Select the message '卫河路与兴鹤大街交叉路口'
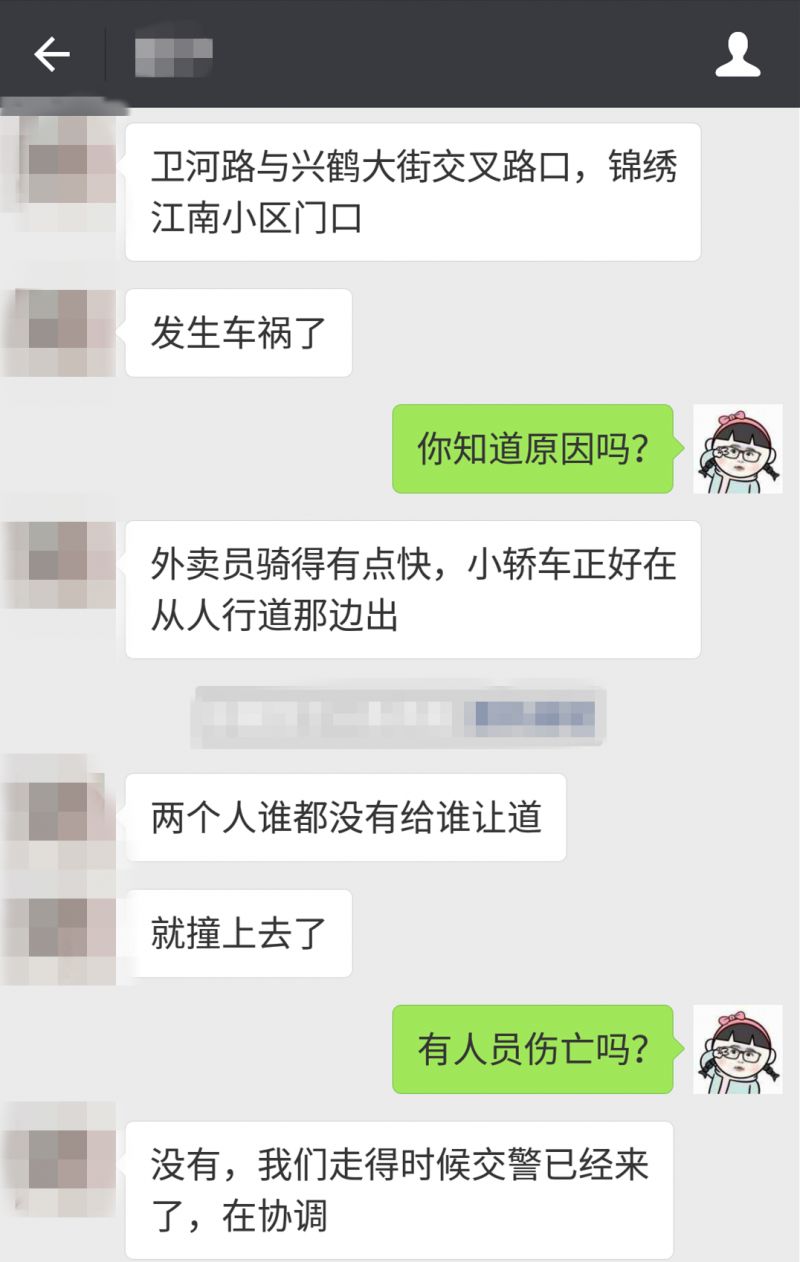 click(413, 192)
